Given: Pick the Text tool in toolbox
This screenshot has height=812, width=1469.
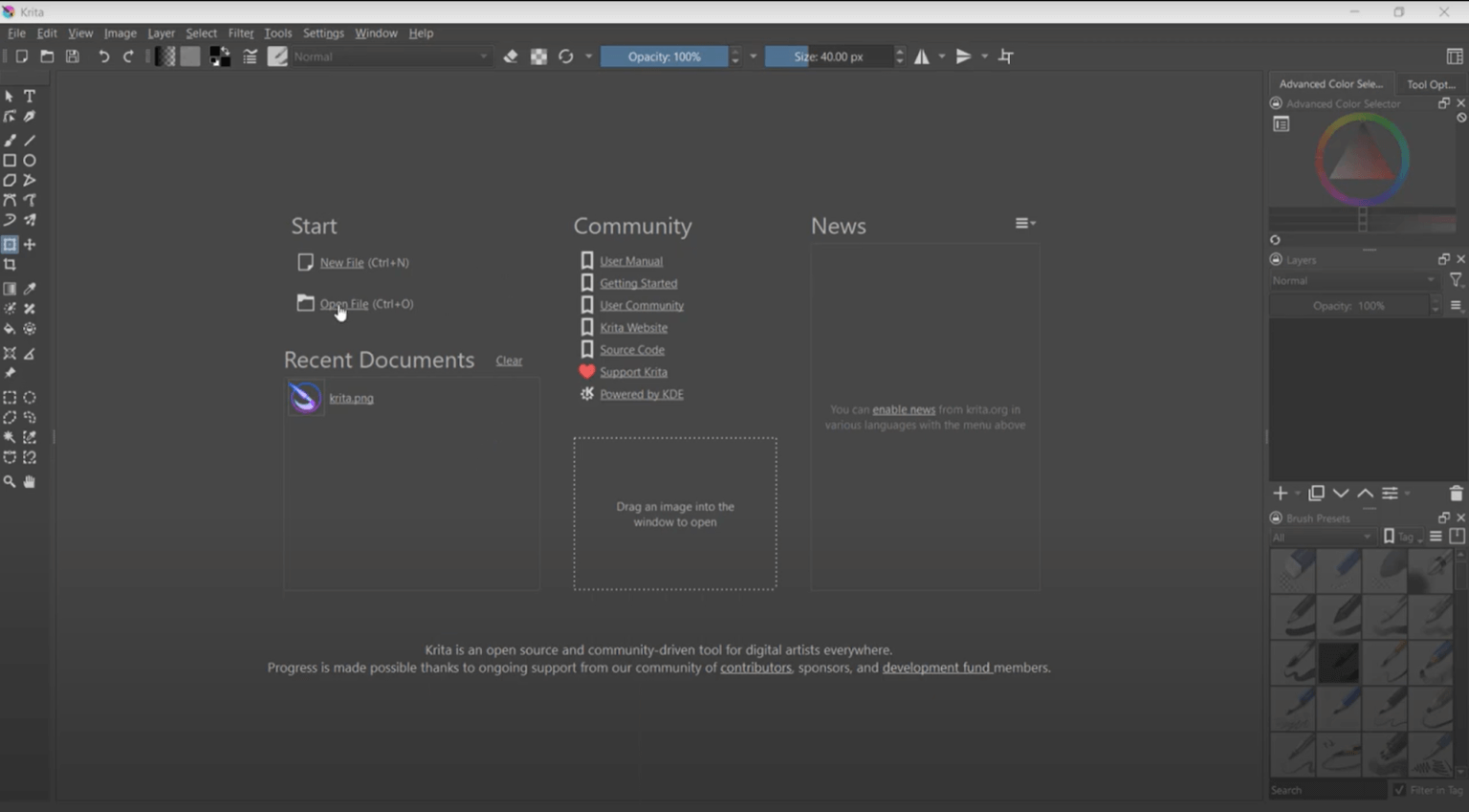Looking at the screenshot, I should (x=30, y=97).
